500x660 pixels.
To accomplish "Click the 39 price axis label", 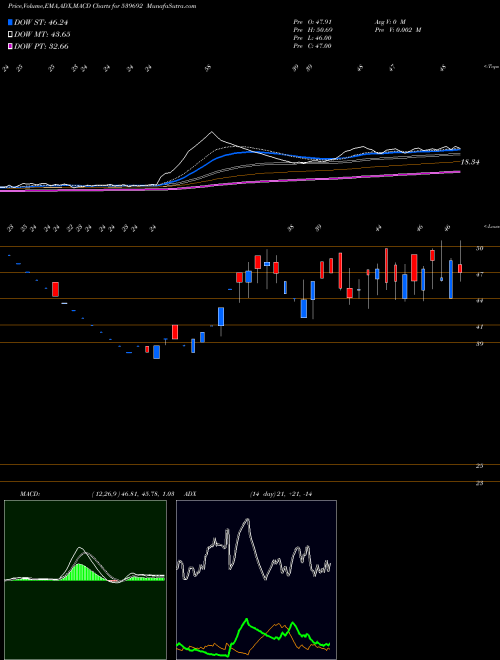I will point(479,344).
